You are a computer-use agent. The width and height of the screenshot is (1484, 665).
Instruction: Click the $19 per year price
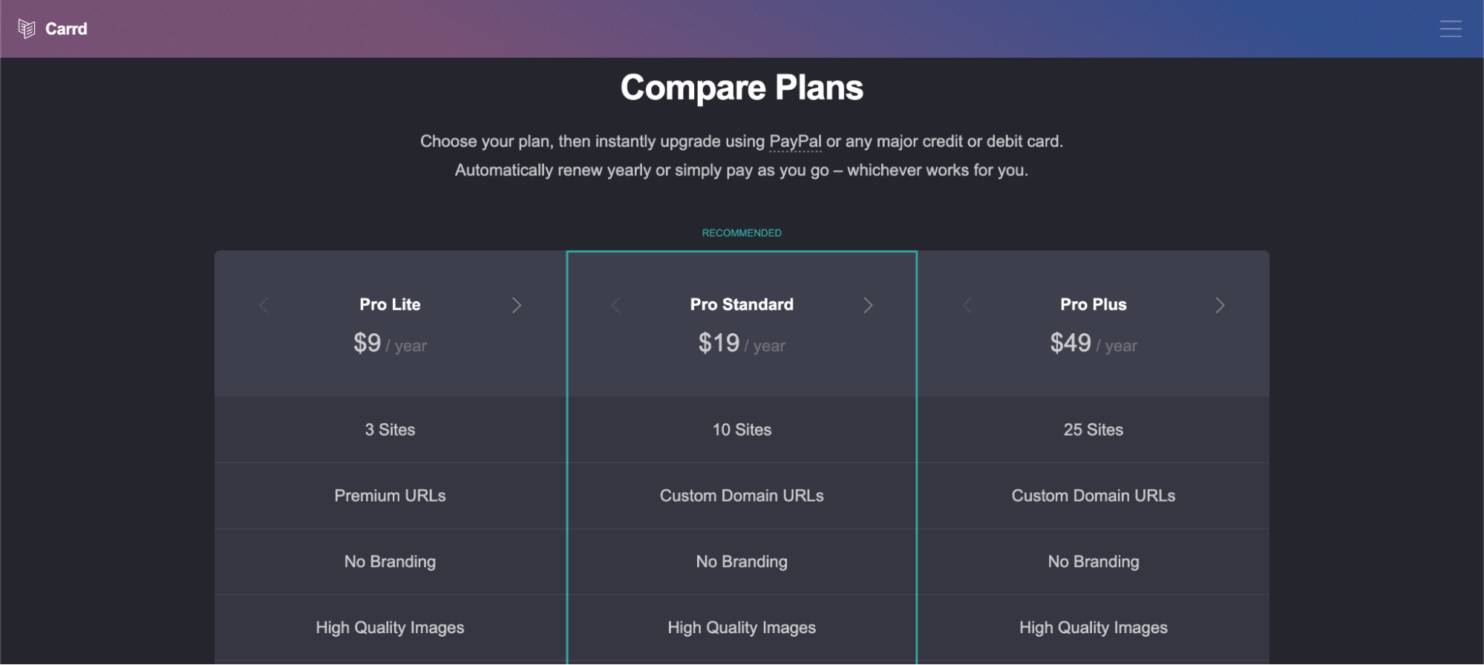pos(741,344)
